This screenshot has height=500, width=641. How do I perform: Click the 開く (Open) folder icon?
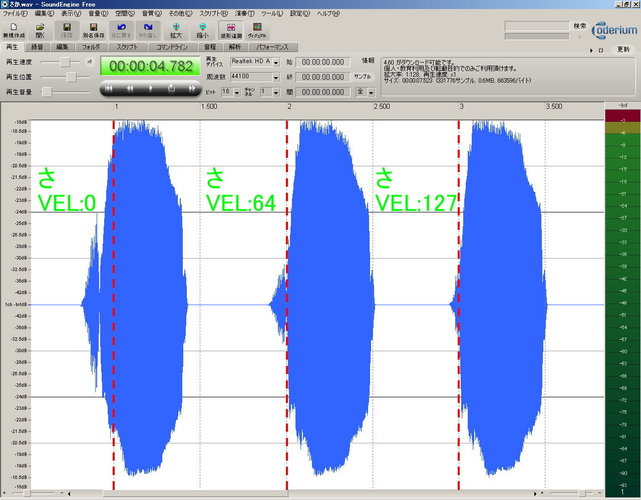[x=40, y=30]
